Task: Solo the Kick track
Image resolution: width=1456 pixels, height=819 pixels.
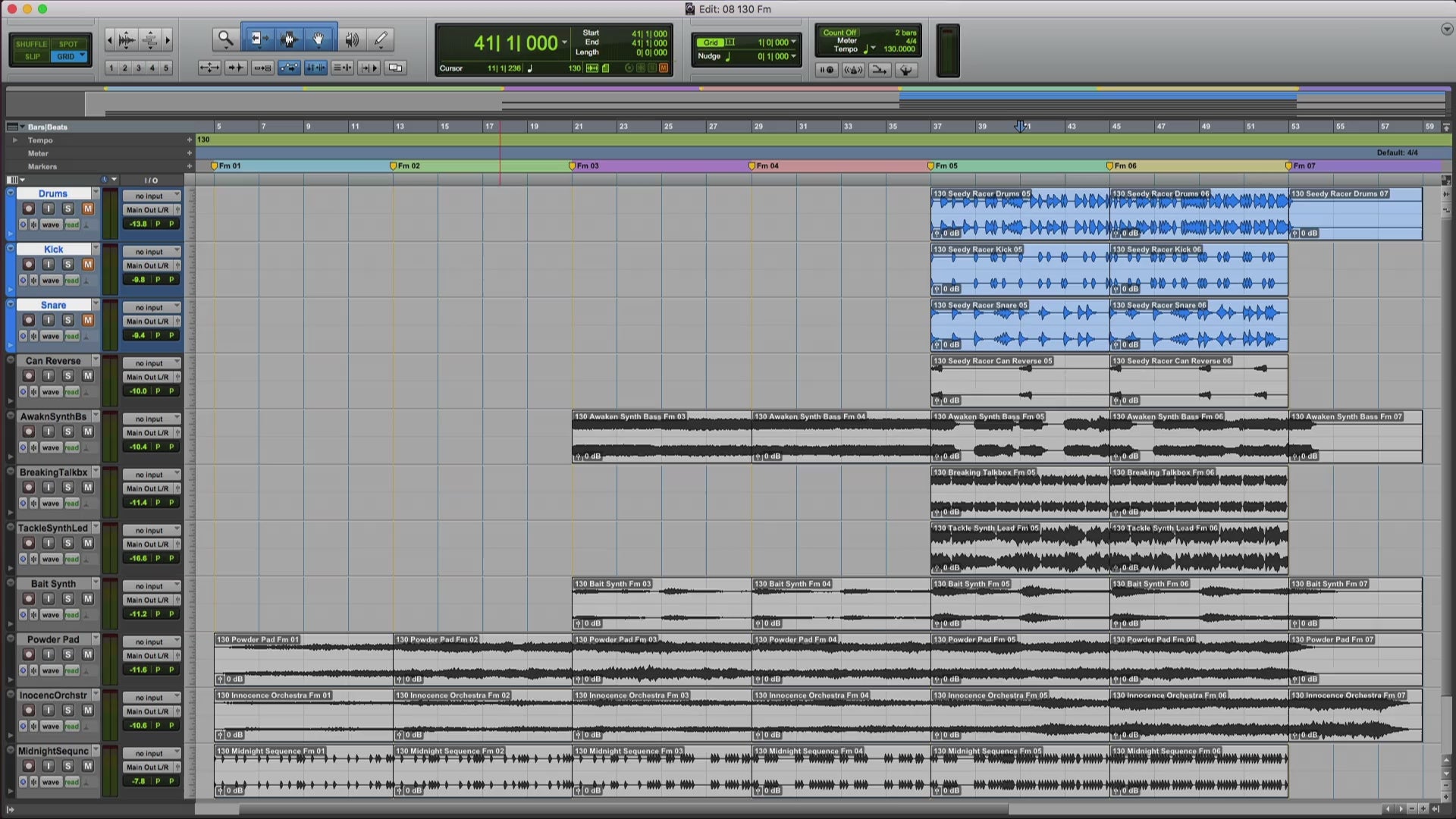Action: click(68, 265)
